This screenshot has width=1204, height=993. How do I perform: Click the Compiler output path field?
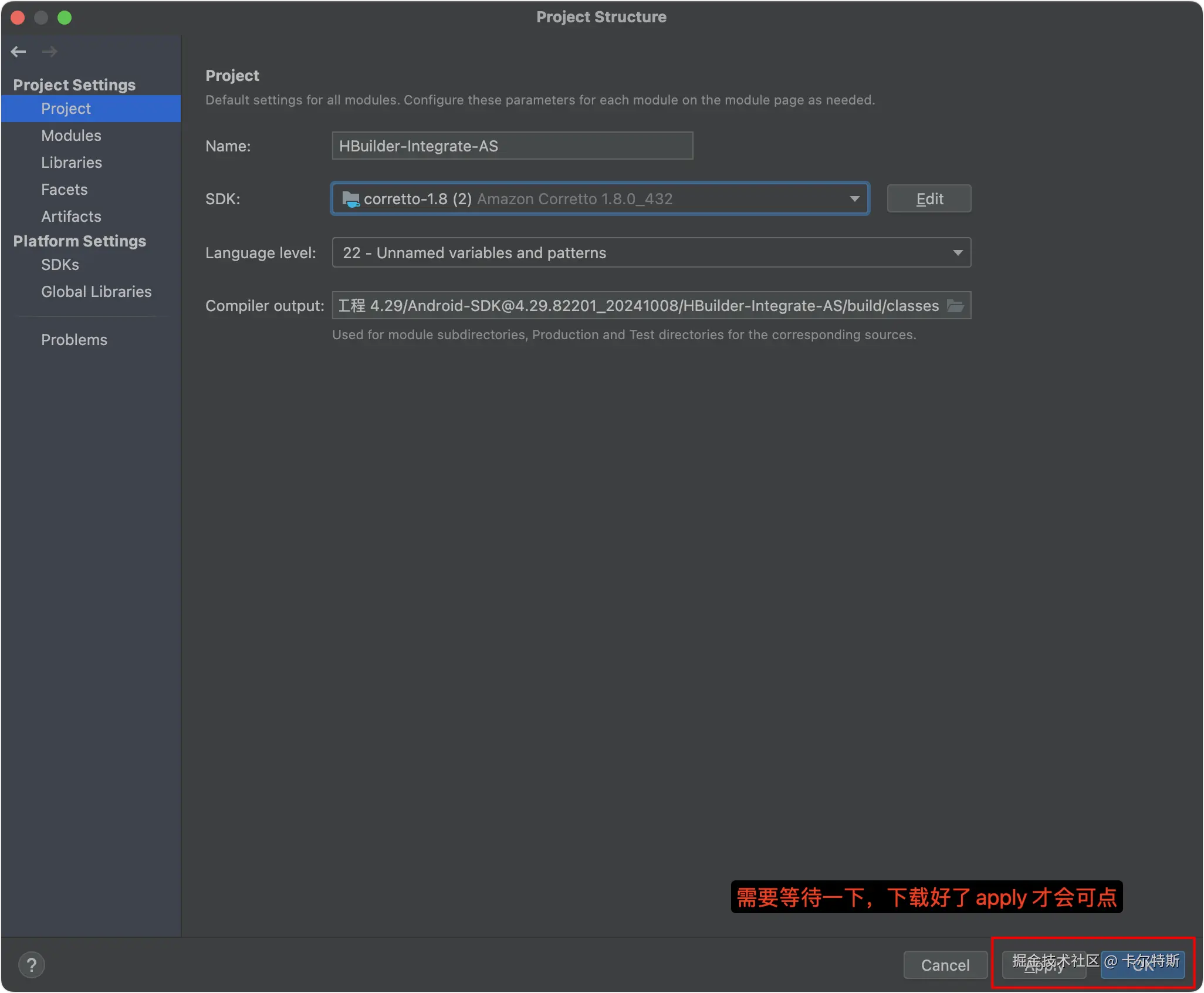[640, 306]
